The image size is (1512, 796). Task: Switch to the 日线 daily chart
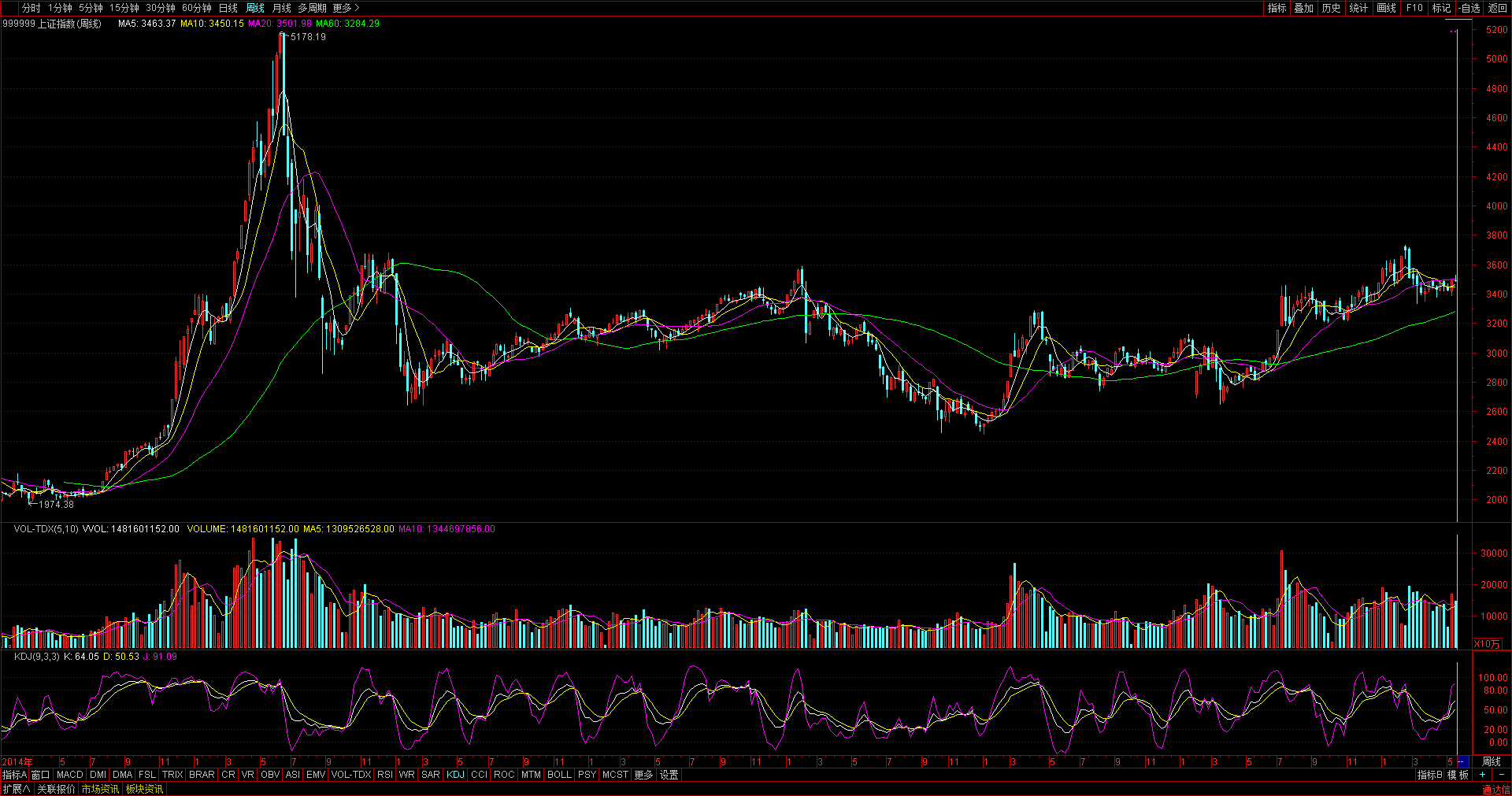tap(228, 8)
